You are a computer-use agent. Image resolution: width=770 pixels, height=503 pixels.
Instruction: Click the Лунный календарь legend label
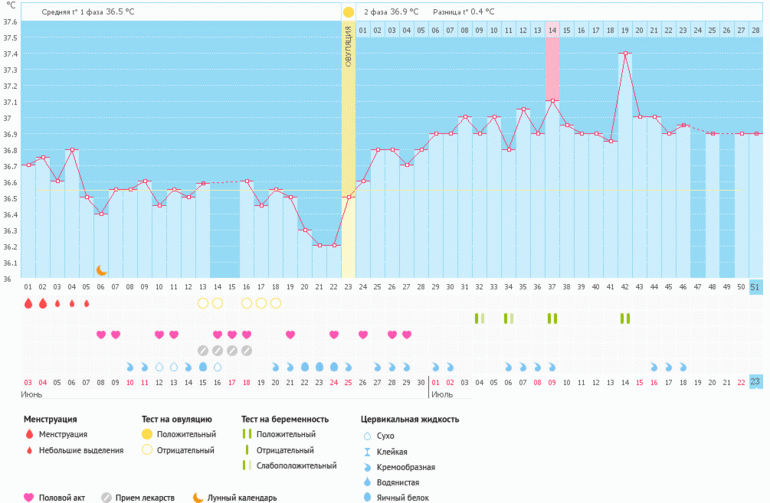point(242,497)
